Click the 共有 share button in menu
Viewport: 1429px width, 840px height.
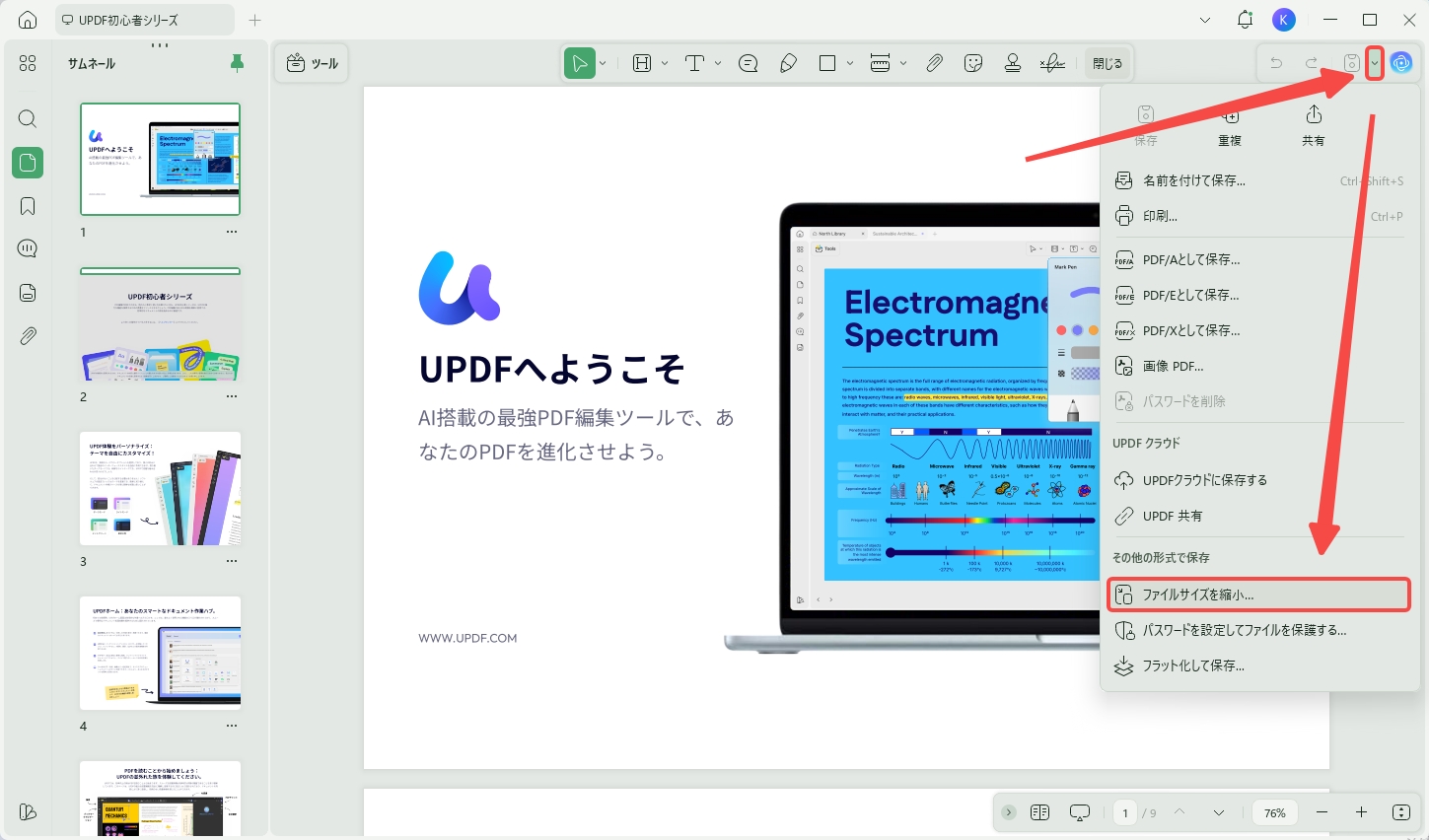[1314, 125]
